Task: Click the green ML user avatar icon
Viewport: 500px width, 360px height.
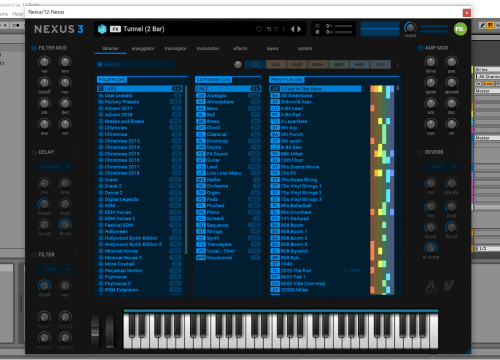Action: pyautogui.click(x=460, y=29)
